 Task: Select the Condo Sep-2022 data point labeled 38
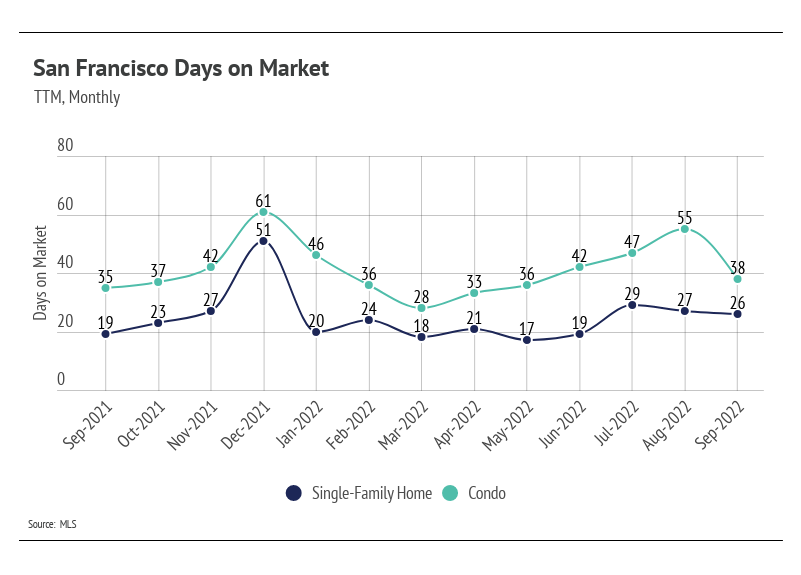(x=737, y=279)
